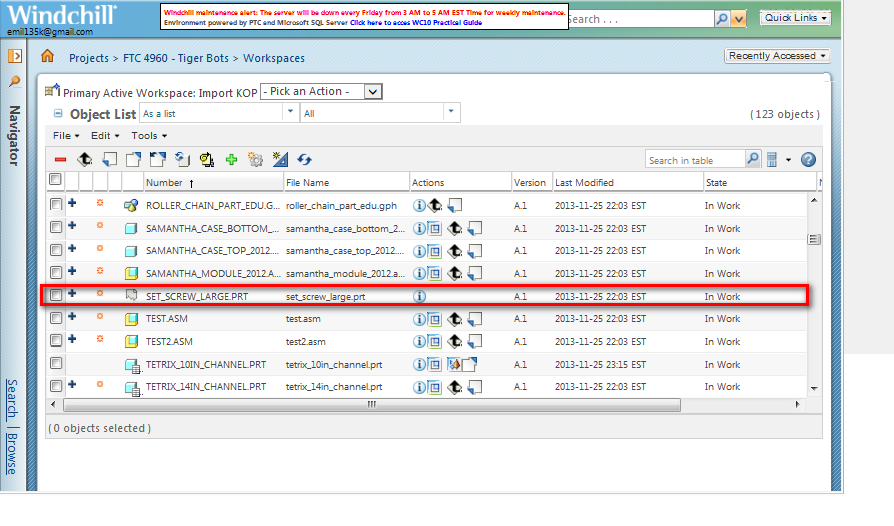Click the vertical scrollbar down arrow
The image size is (894, 526).
pyautogui.click(x=814, y=389)
